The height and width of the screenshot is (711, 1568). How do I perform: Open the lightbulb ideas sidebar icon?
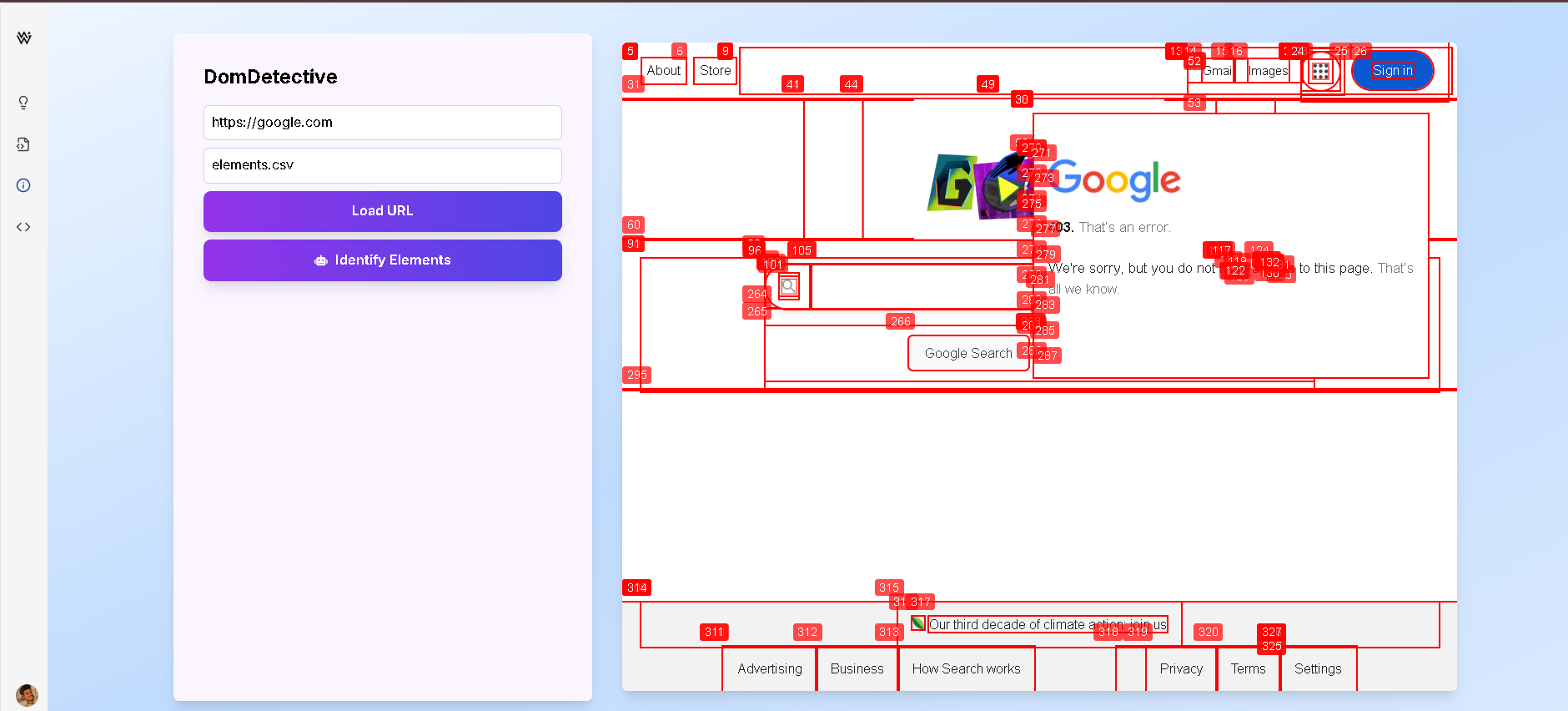tap(23, 103)
